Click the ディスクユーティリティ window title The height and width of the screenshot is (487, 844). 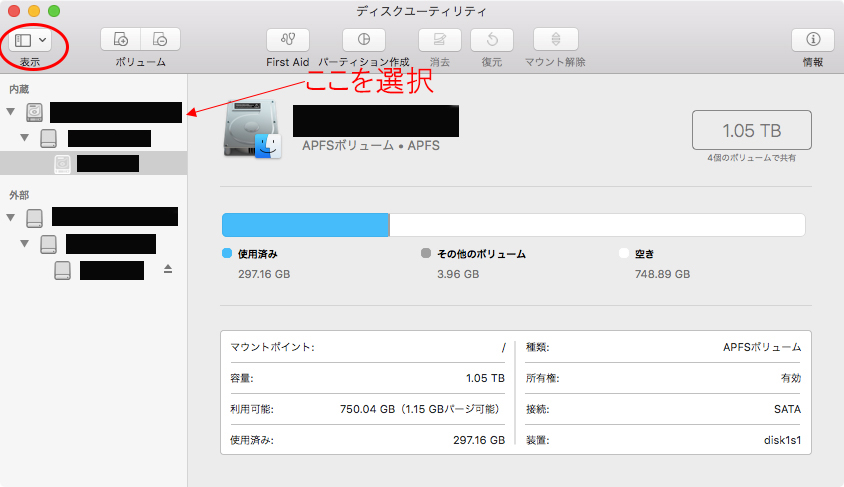click(x=421, y=11)
